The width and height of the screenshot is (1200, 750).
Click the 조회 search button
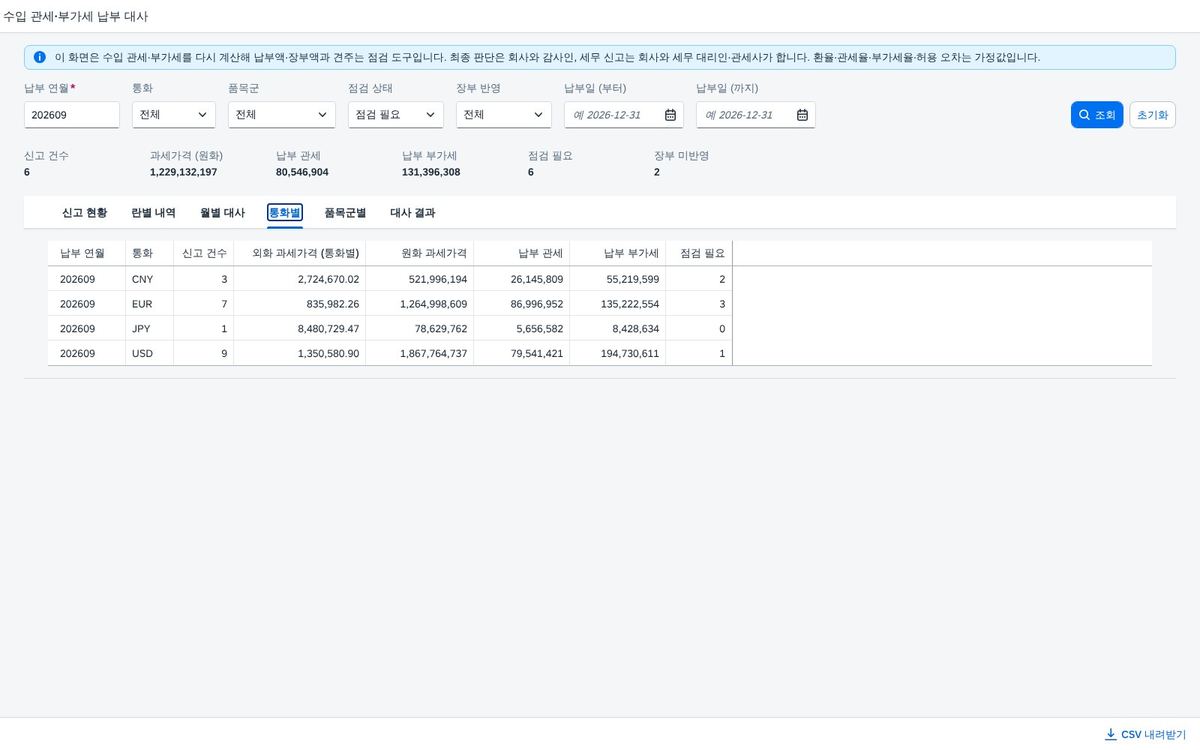(x=1097, y=115)
